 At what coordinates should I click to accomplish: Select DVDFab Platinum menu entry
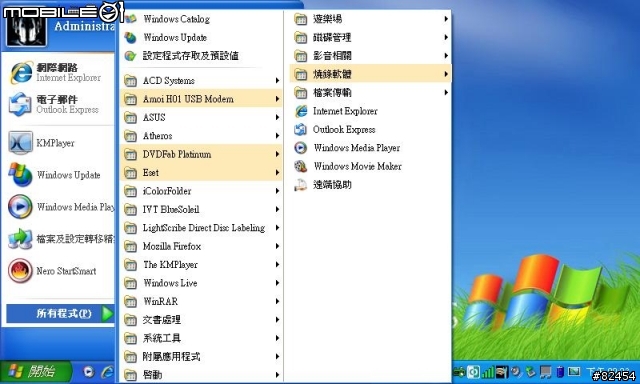click(201, 154)
